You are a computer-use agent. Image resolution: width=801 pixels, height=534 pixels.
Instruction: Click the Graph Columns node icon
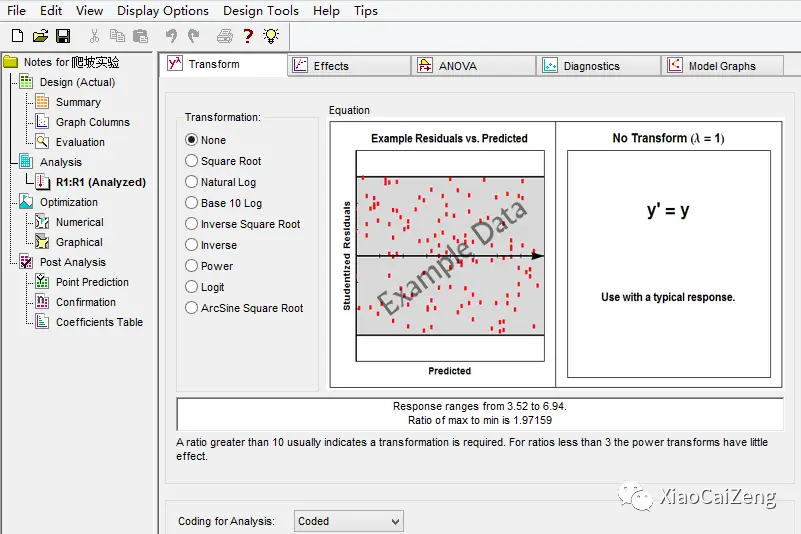(x=42, y=122)
